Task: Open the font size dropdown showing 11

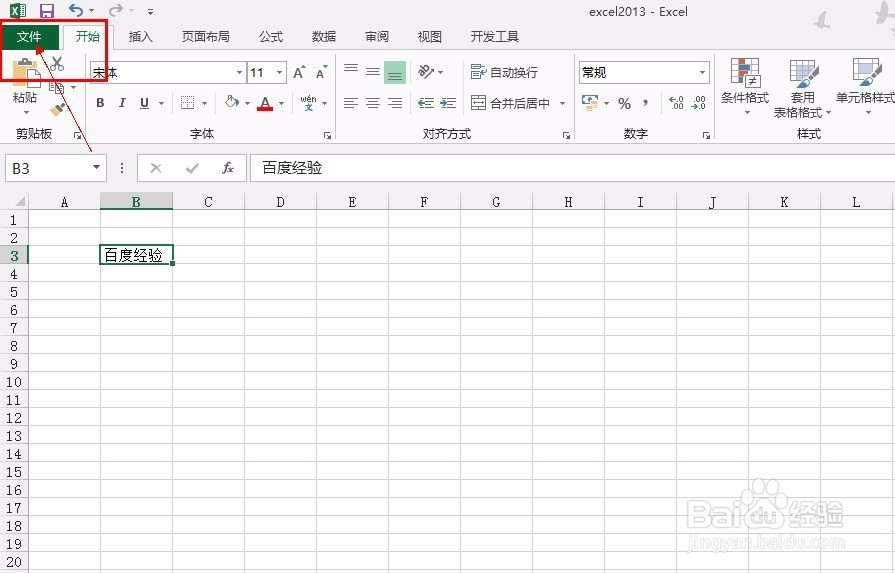Action: (279, 72)
